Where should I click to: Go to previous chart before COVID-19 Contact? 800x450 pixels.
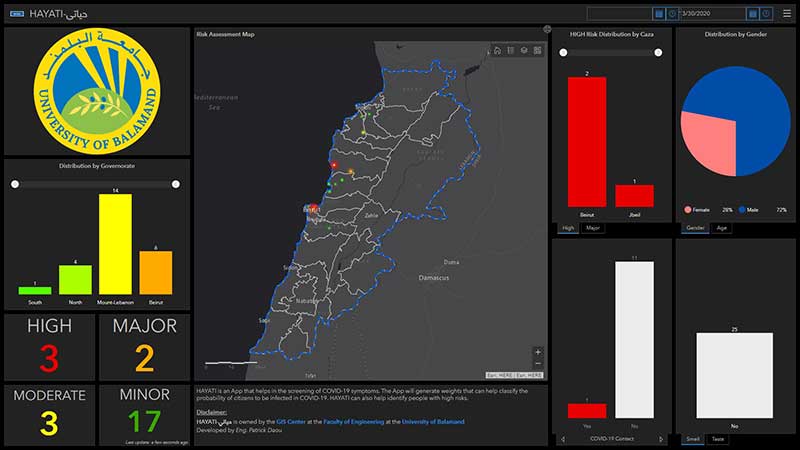click(x=562, y=439)
